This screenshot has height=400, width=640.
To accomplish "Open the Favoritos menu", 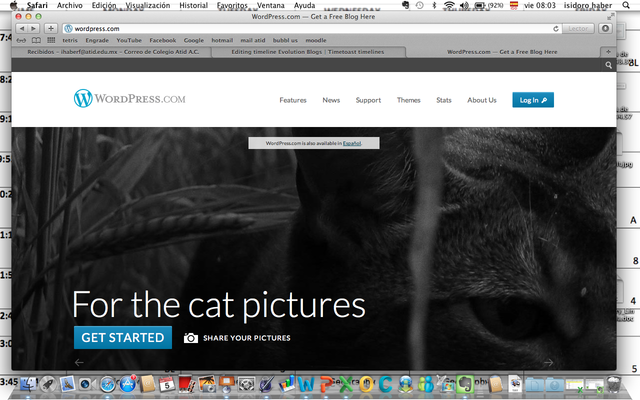I will click(232, 5).
